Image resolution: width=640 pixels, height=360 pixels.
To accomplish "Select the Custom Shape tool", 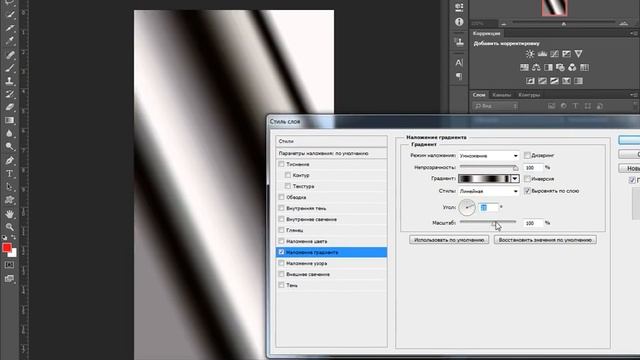I will tap(10, 200).
